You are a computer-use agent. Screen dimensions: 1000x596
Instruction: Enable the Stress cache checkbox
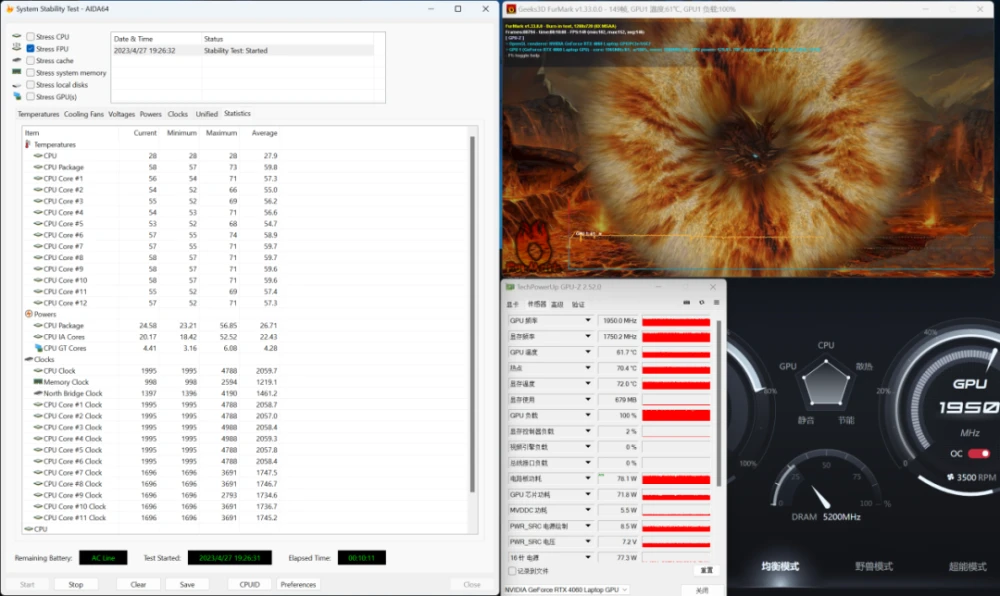pyautogui.click(x=30, y=61)
